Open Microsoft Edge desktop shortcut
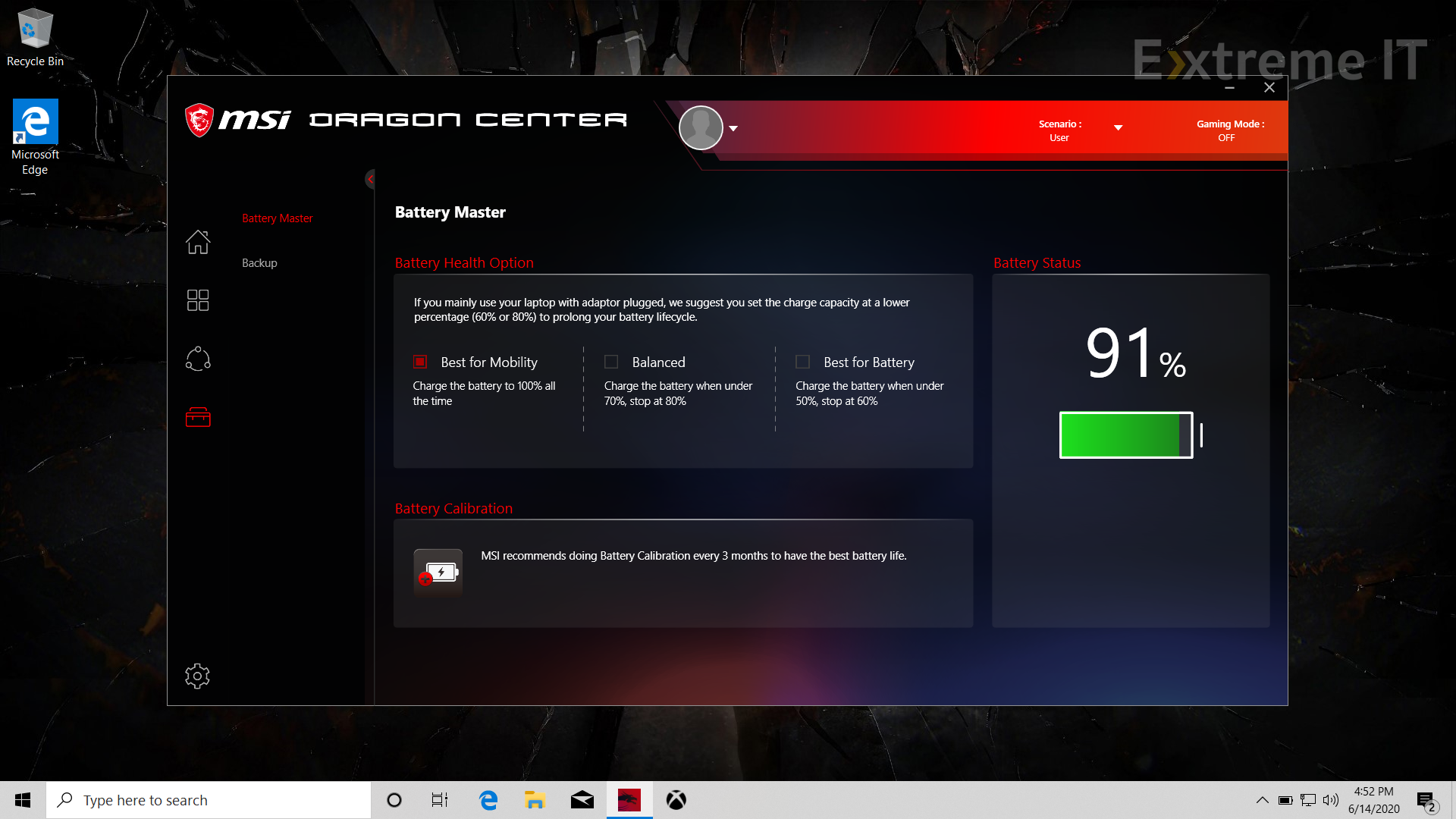 (35, 137)
